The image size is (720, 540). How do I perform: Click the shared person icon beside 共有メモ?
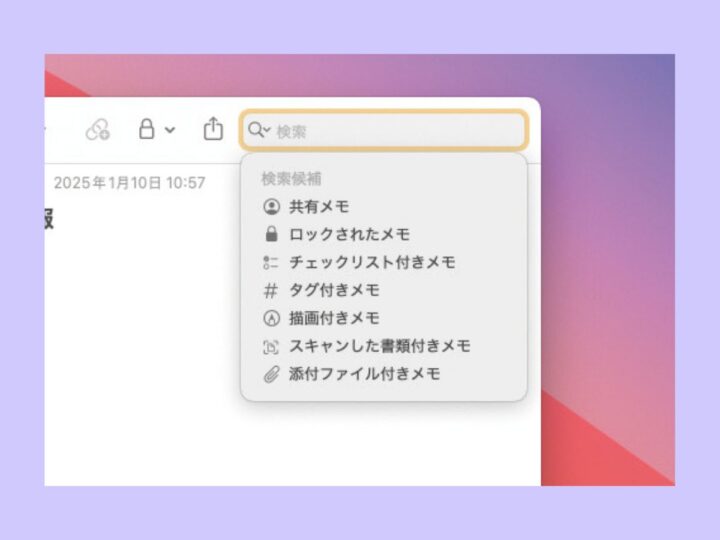pyautogui.click(x=271, y=207)
